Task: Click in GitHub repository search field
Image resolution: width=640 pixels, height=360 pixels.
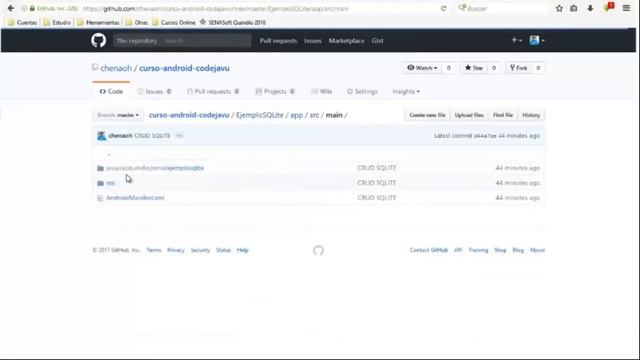Action: [182, 41]
